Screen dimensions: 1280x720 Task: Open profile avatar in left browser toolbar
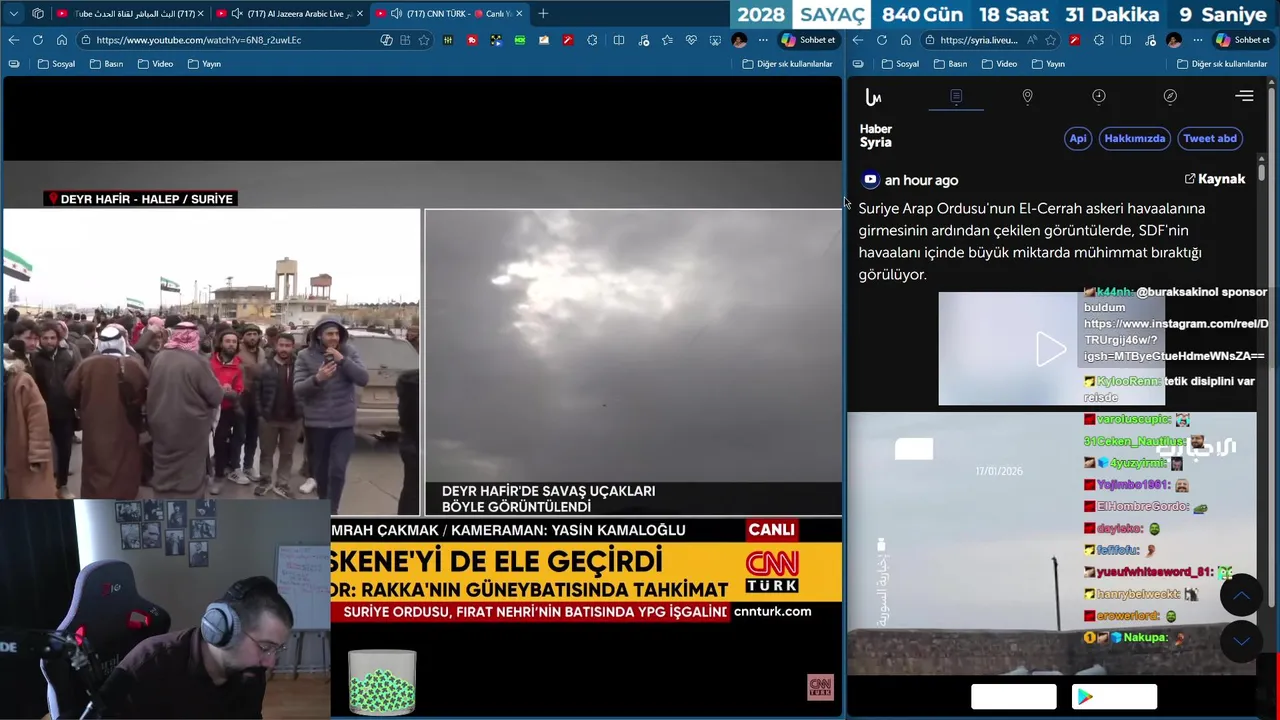739,40
